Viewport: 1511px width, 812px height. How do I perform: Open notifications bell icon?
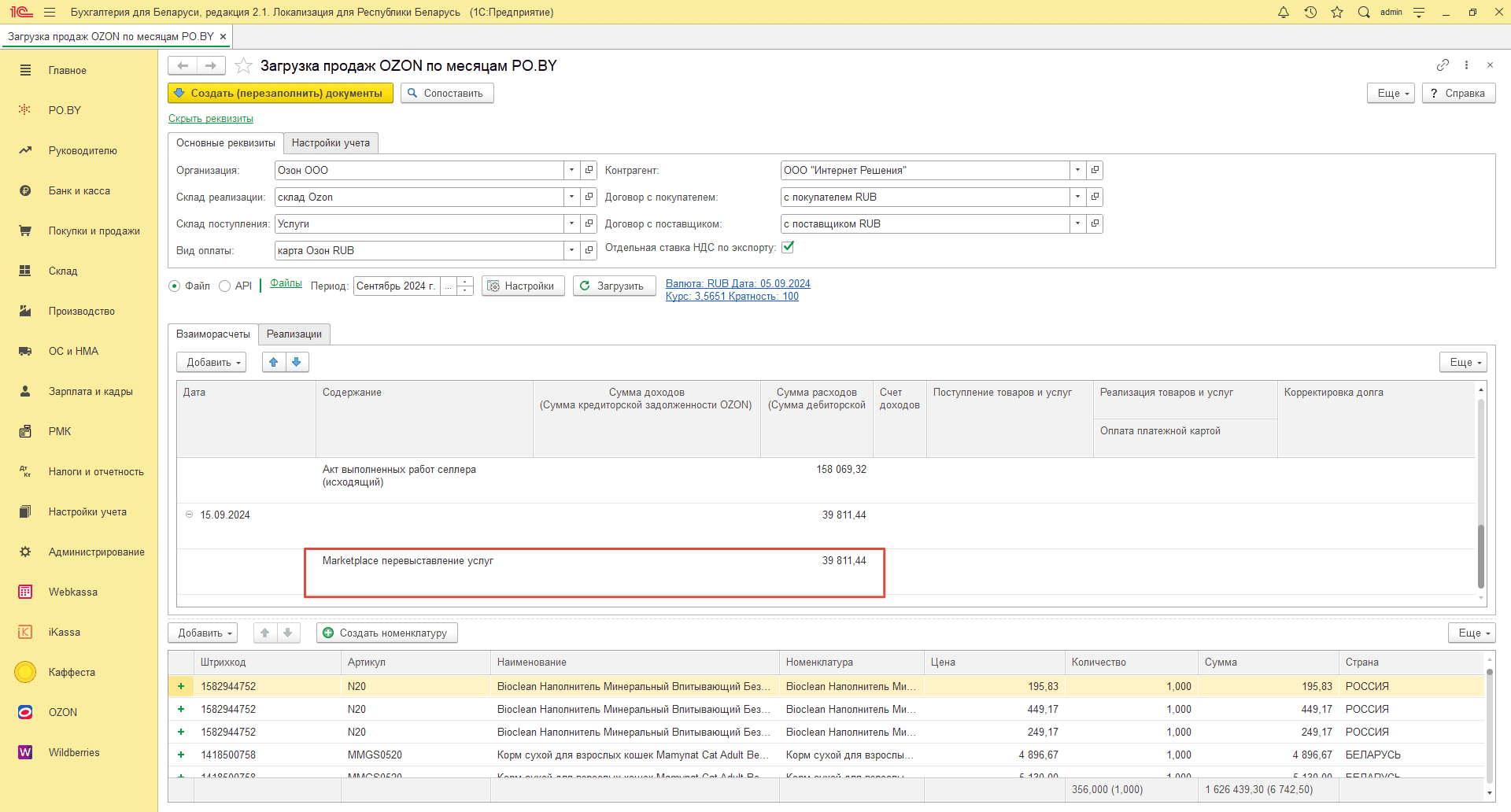[x=1284, y=12]
